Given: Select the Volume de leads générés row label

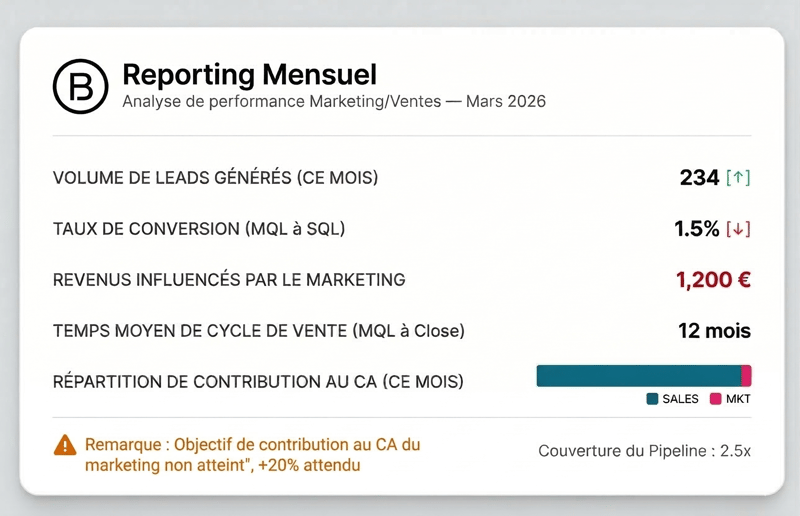Looking at the screenshot, I should click(215, 178).
